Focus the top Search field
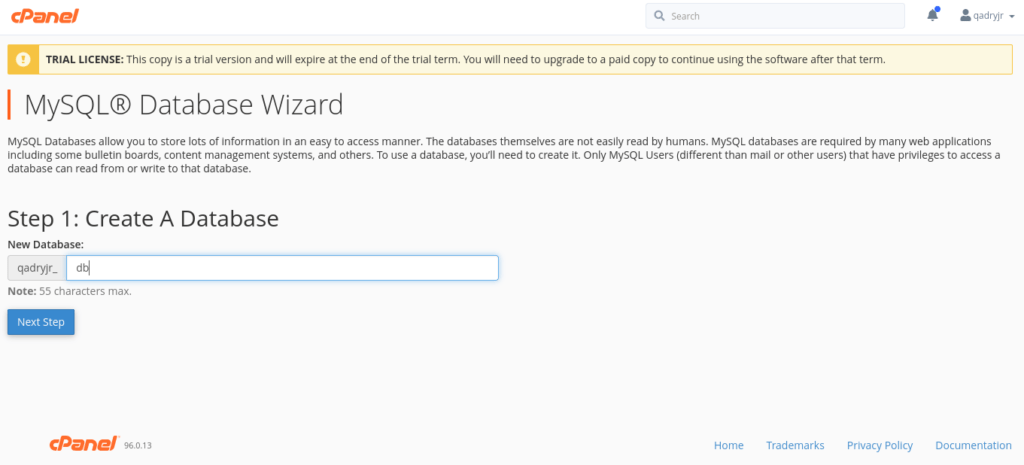Viewport: 1024px width, 465px height. click(x=775, y=16)
